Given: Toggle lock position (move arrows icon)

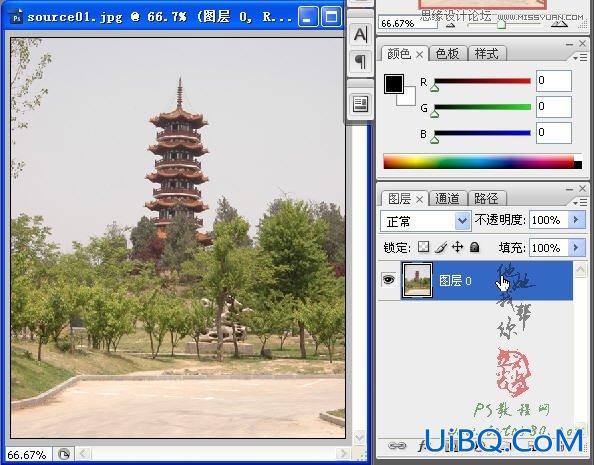Looking at the screenshot, I should tap(458, 247).
